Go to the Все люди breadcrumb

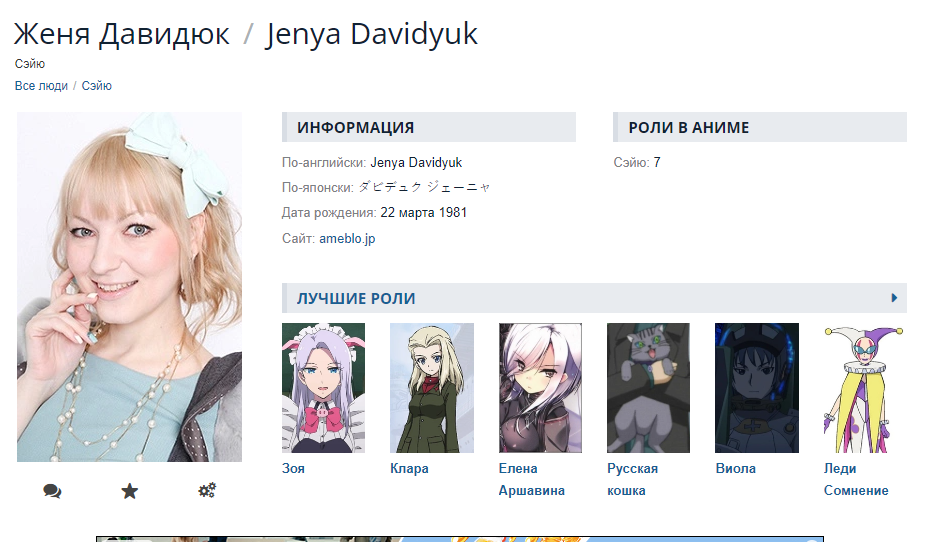(41, 86)
